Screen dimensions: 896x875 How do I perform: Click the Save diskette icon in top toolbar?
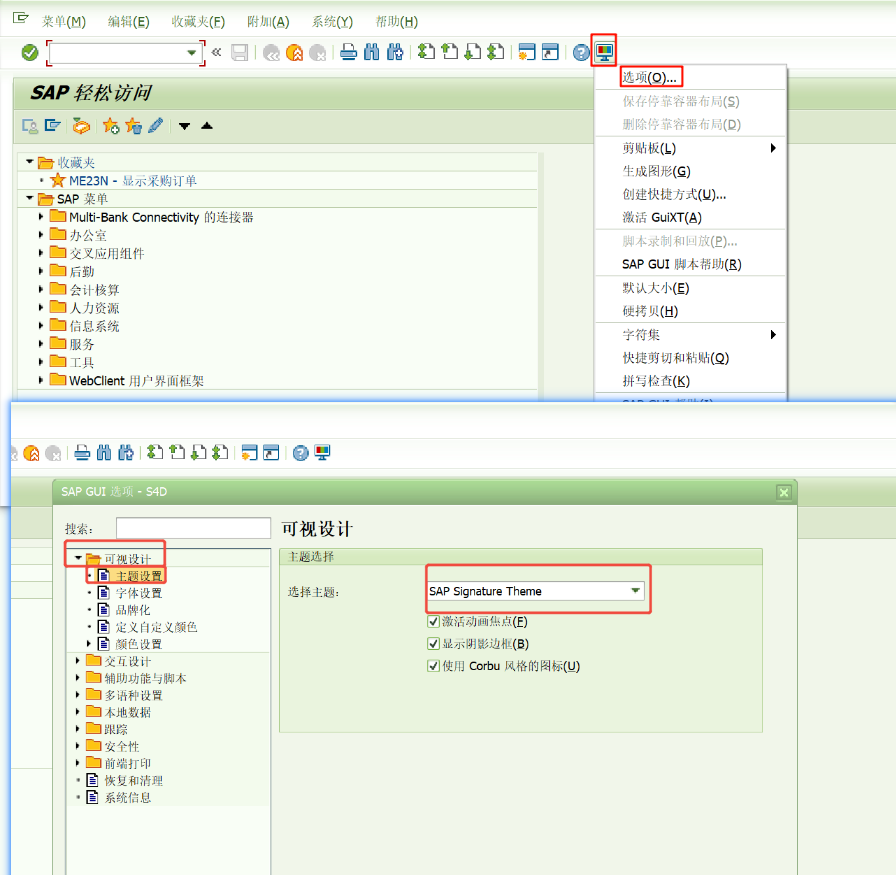pyautogui.click(x=239, y=53)
